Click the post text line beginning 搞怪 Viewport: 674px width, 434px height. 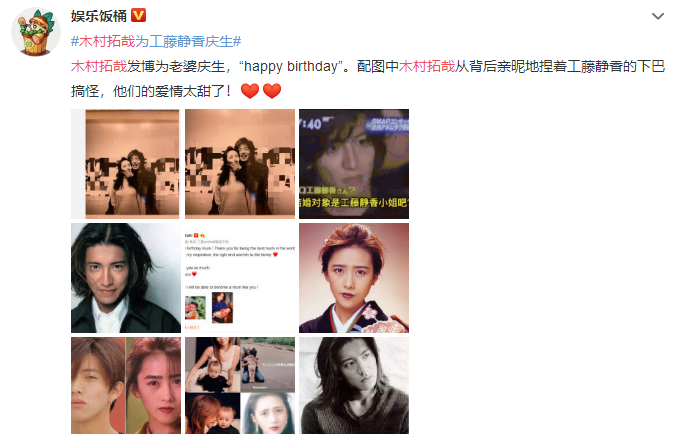[152, 91]
